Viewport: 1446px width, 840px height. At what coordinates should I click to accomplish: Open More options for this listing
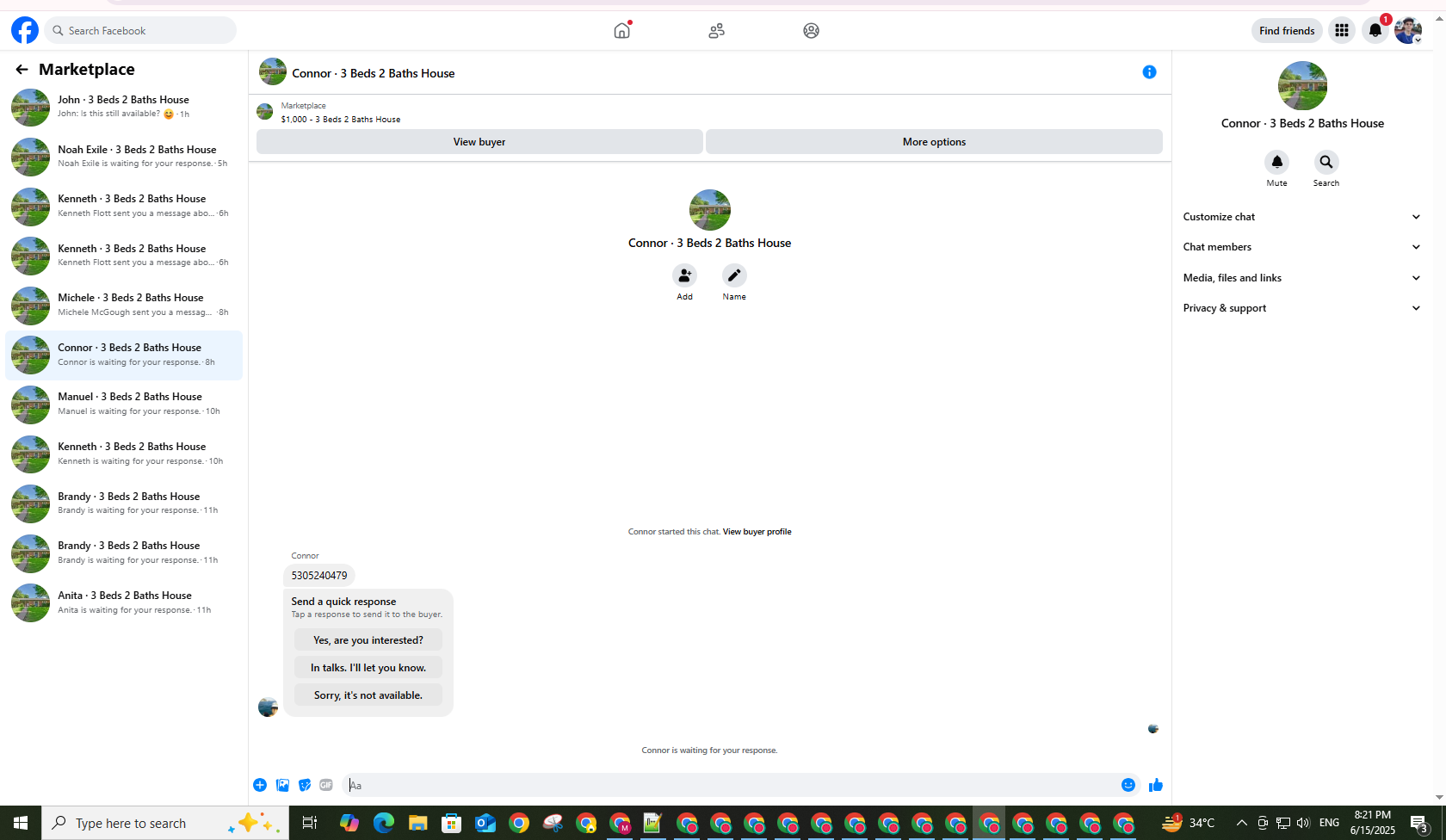click(x=934, y=142)
